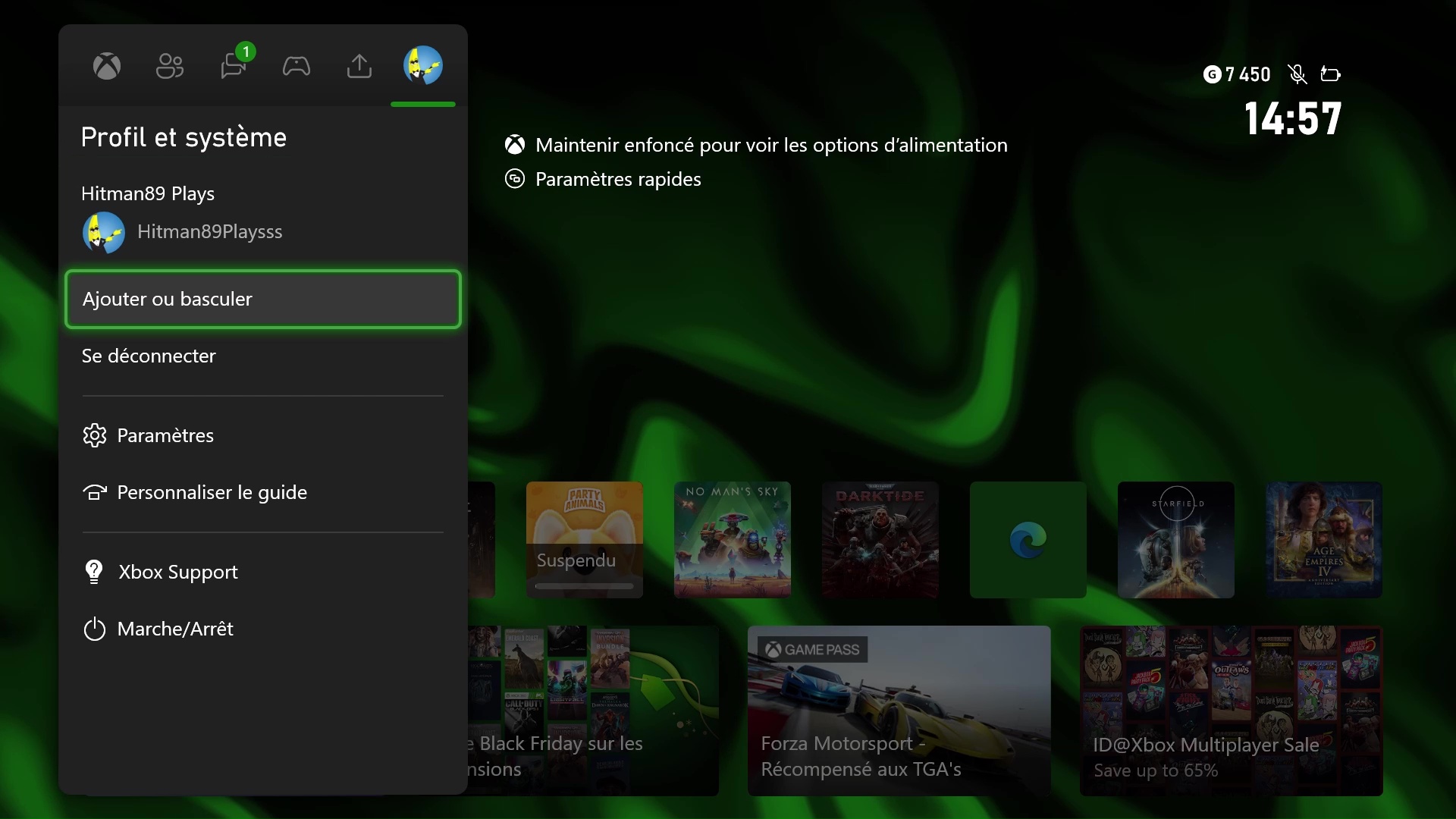Launch the No Man's Sky tile
1456x819 pixels.
click(x=733, y=540)
